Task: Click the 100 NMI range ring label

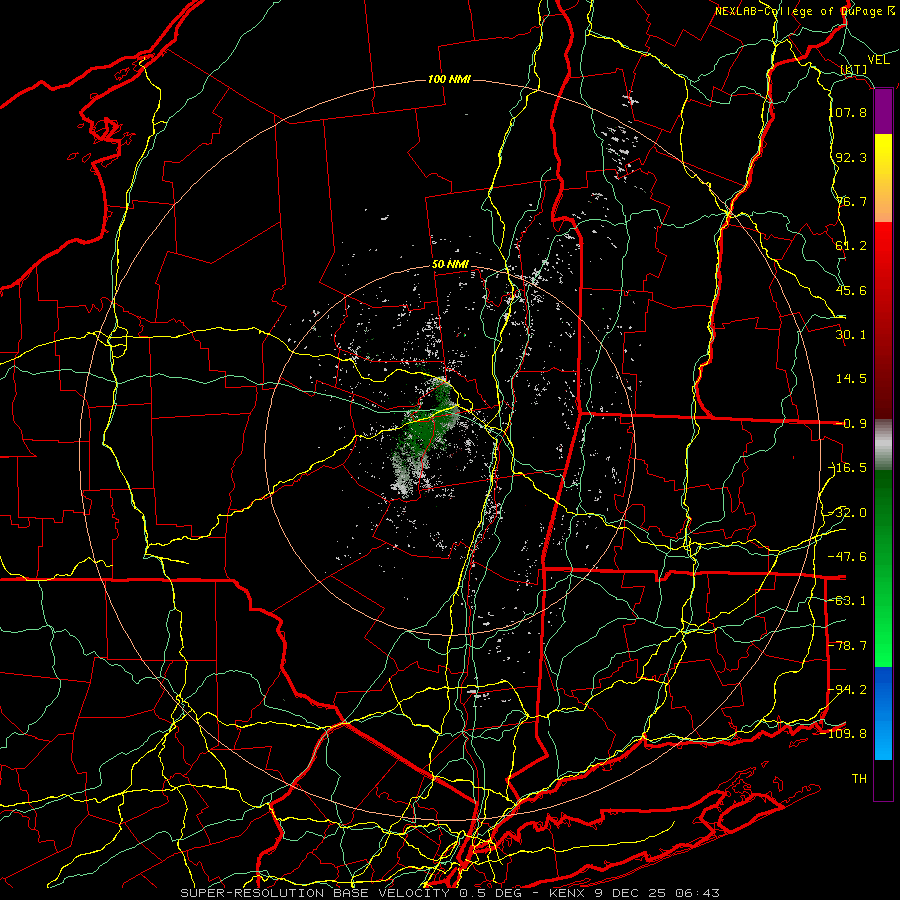Action: click(449, 79)
